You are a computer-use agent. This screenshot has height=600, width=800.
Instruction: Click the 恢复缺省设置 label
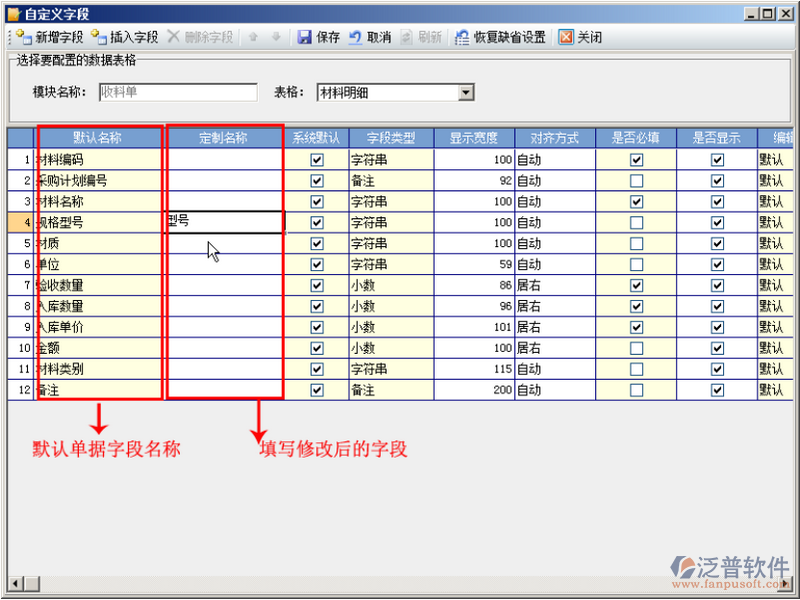(510, 37)
